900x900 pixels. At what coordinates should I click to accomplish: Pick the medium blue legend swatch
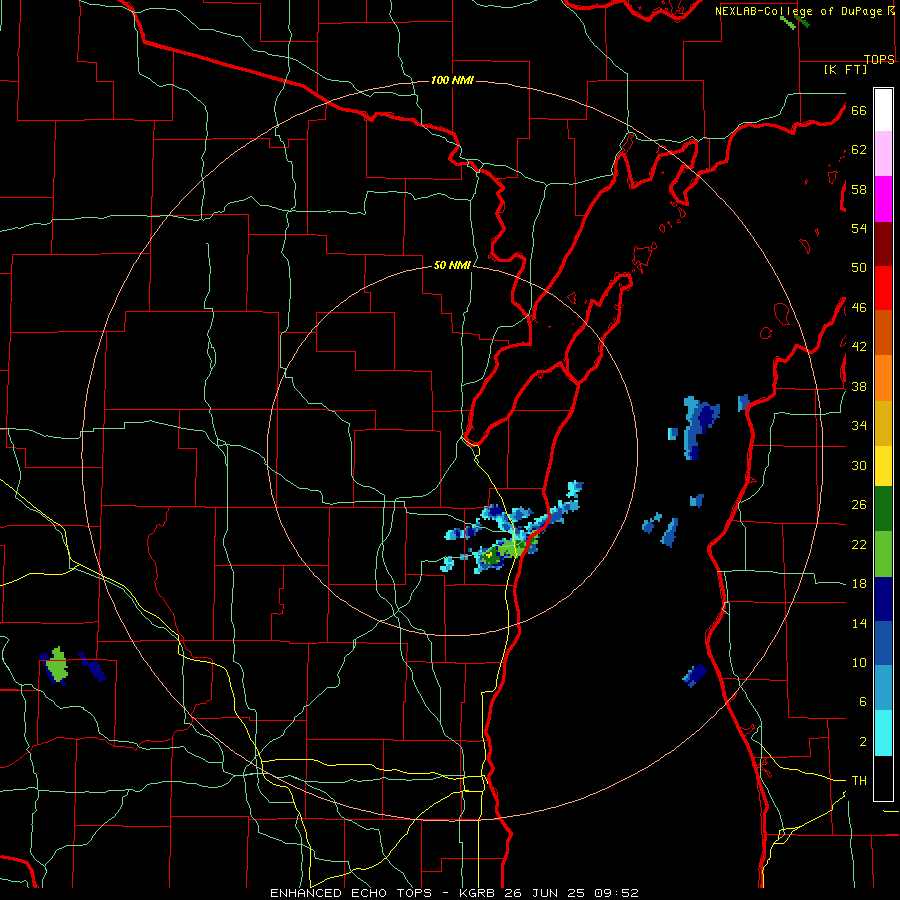coord(883,643)
